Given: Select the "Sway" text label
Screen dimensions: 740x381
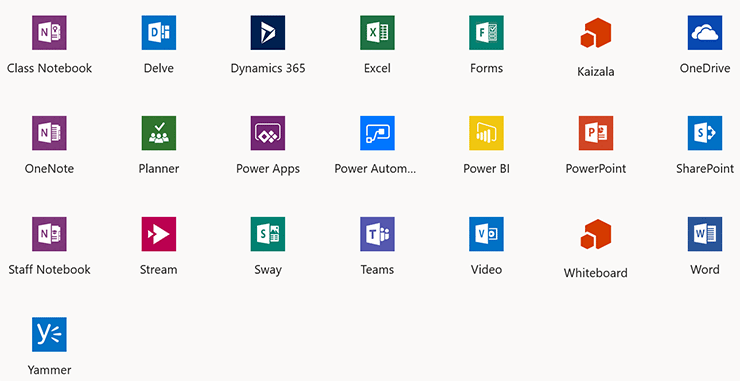Looking at the screenshot, I should [268, 270].
